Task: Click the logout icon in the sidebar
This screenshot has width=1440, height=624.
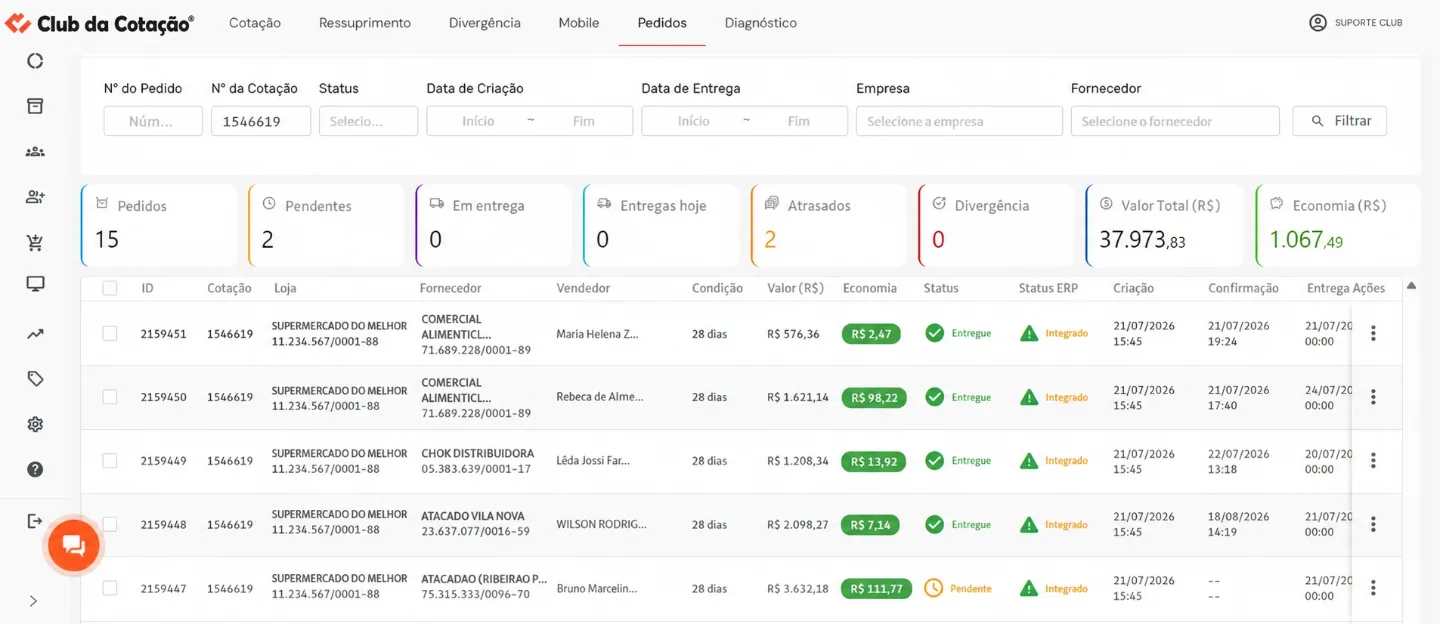Action: (x=35, y=521)
